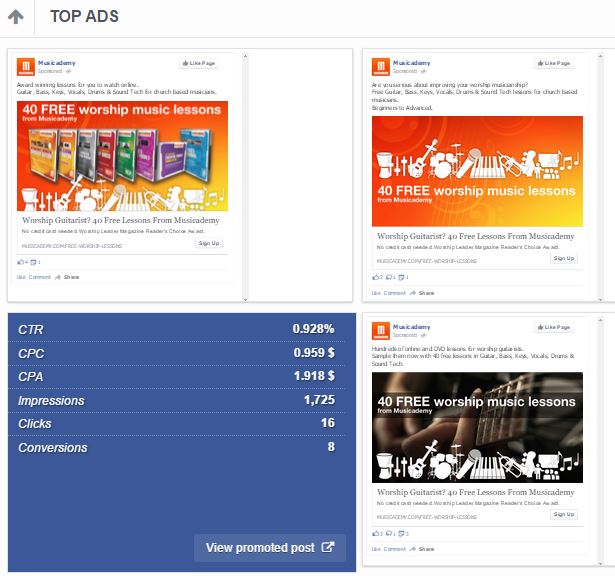The height and width of the screenshot is (576, 615).
Task: Click the Impressions label
Action: [51, 400]
